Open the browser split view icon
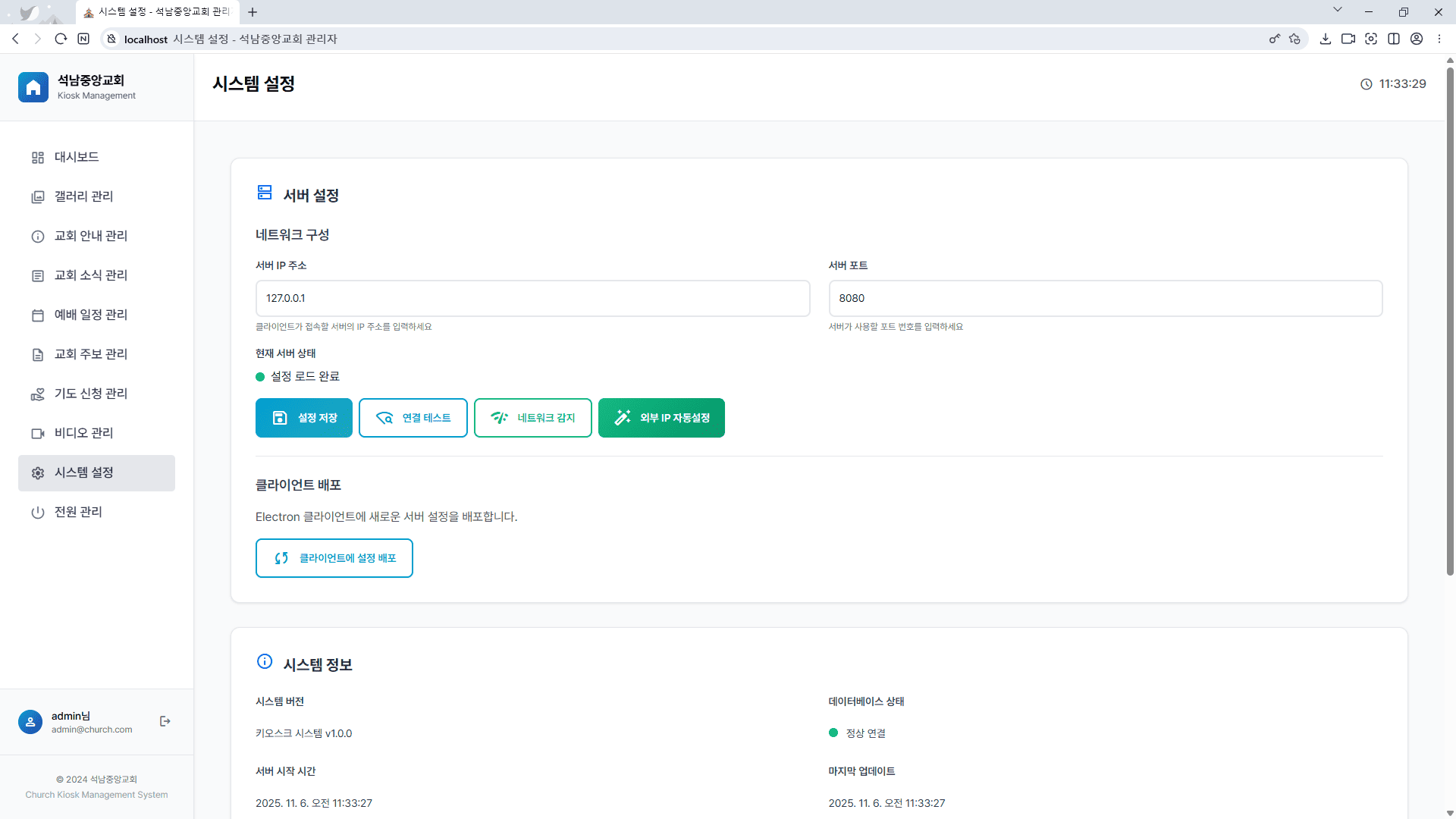This screenshot has height=819, width=1456. click(1393, 39)
